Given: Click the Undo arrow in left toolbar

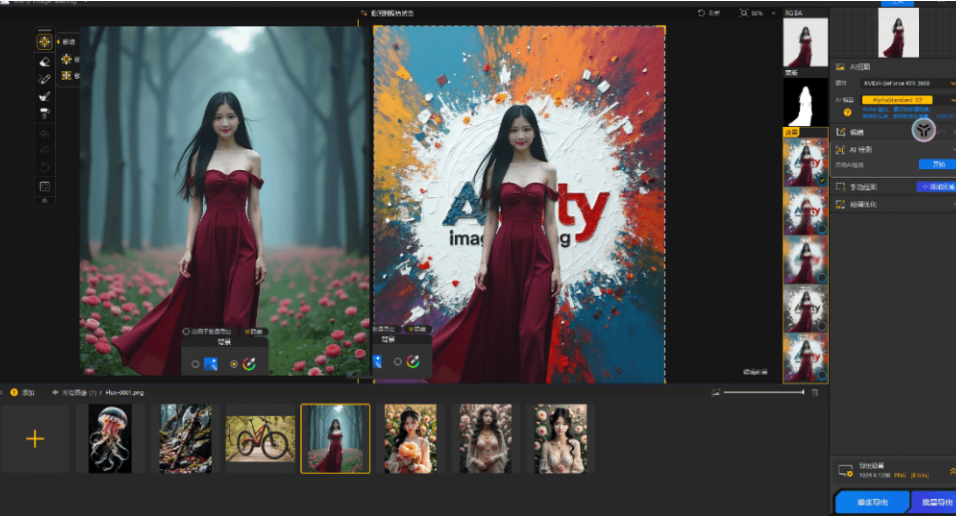Looking at the screenshot, I should coord(44,132).
